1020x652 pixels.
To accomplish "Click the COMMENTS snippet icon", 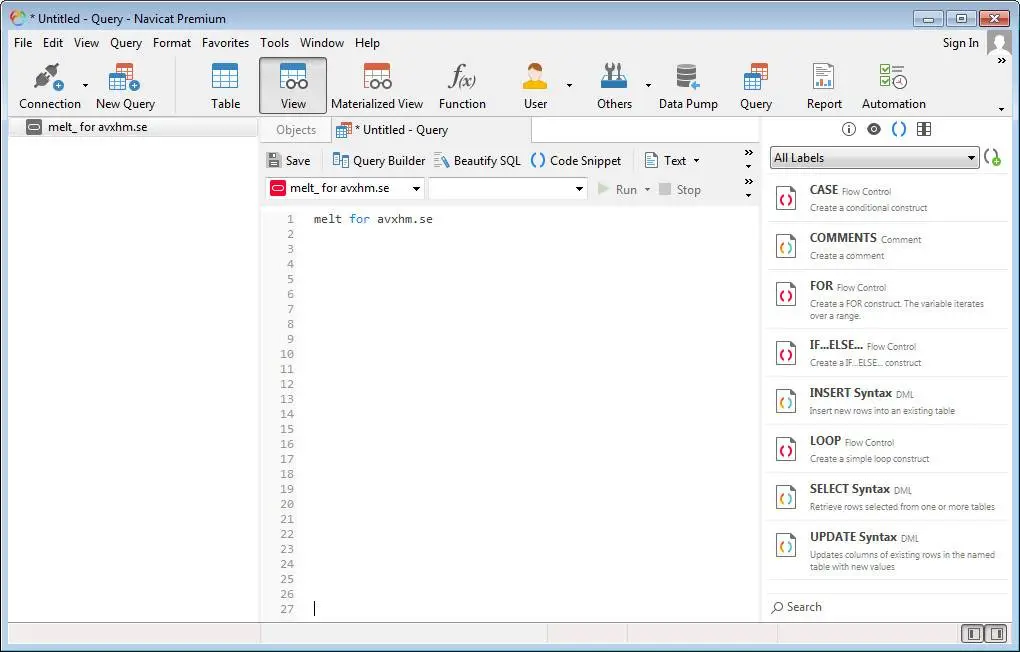I will (786, 246).
